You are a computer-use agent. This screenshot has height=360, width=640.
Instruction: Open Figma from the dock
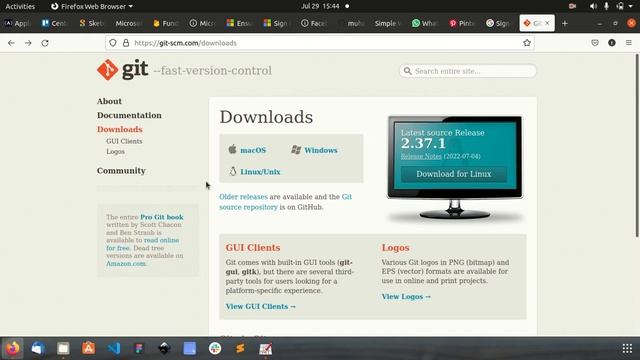click(139, 348)
